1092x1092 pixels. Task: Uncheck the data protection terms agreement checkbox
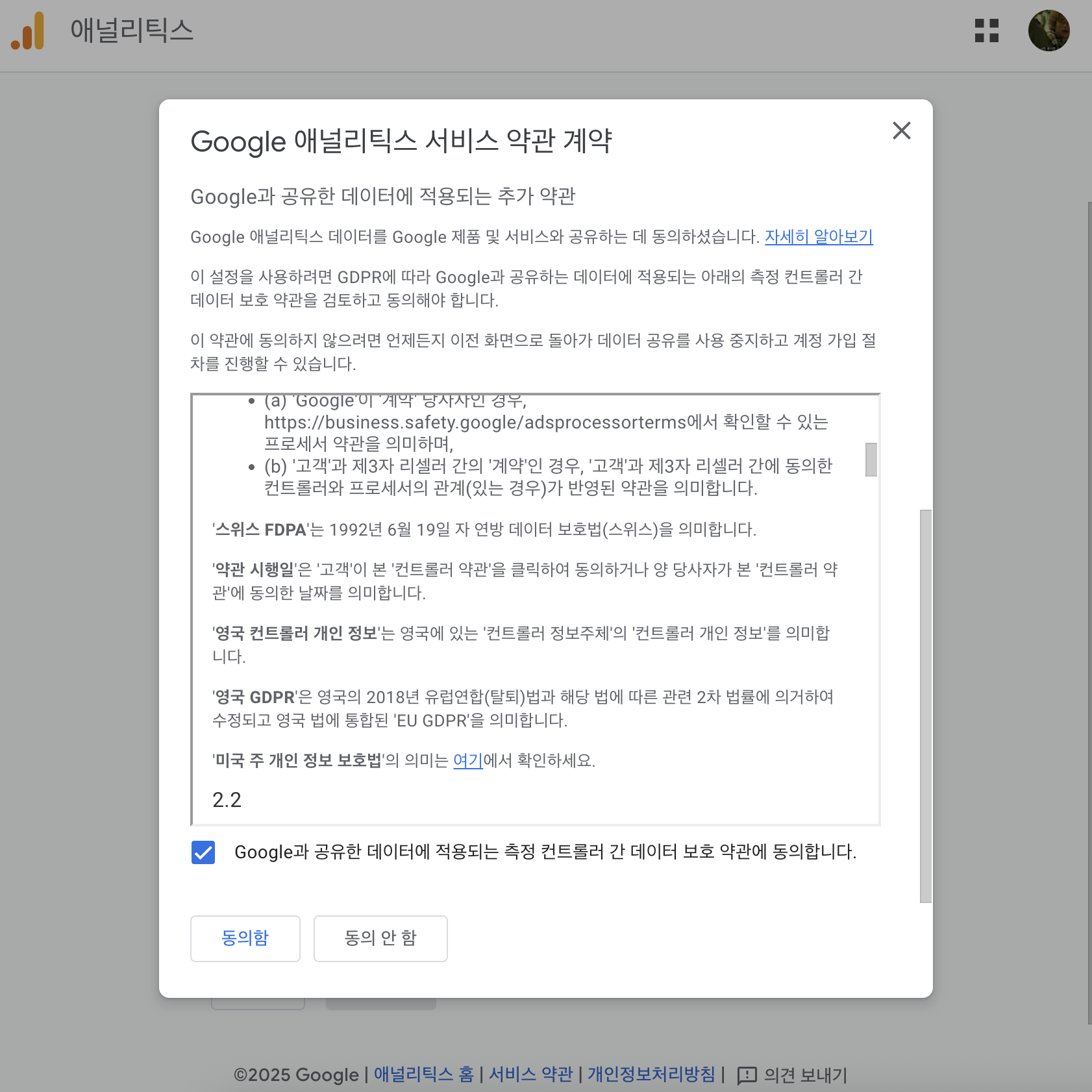(203, 852)
